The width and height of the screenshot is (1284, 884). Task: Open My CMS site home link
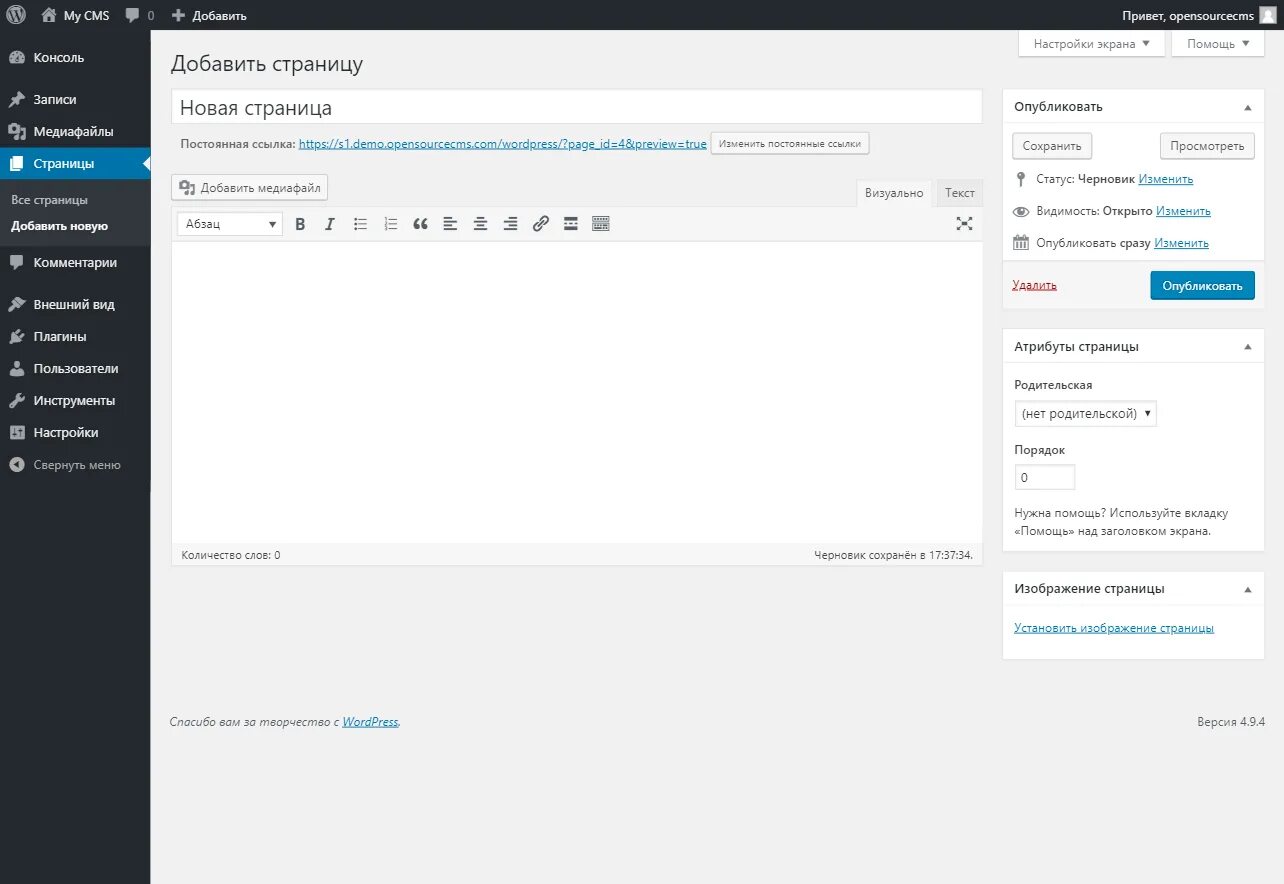point(75,15)
